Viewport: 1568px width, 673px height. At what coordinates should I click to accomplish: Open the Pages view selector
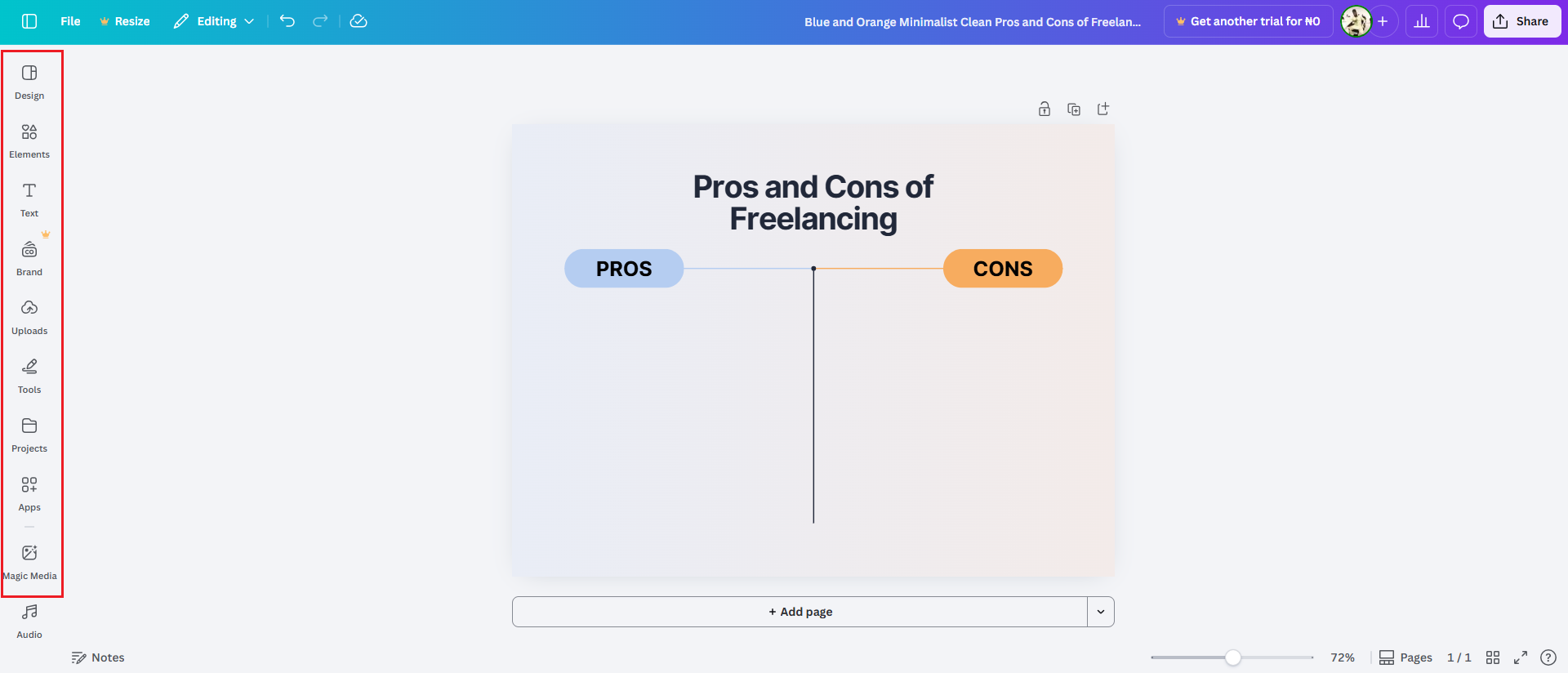pyautogui.click(x=1406, y=657)
